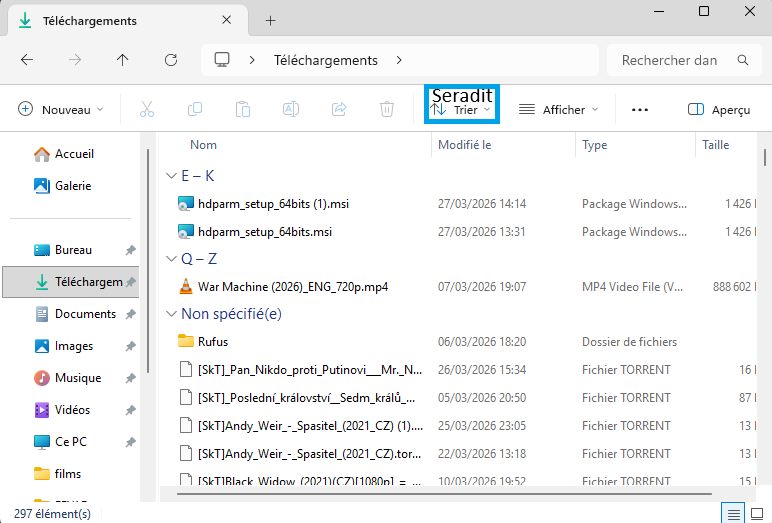Click the horizontal scrollbar of file list
The height and width of the screenshot is (523, 772).
click(x=444, y=493)
